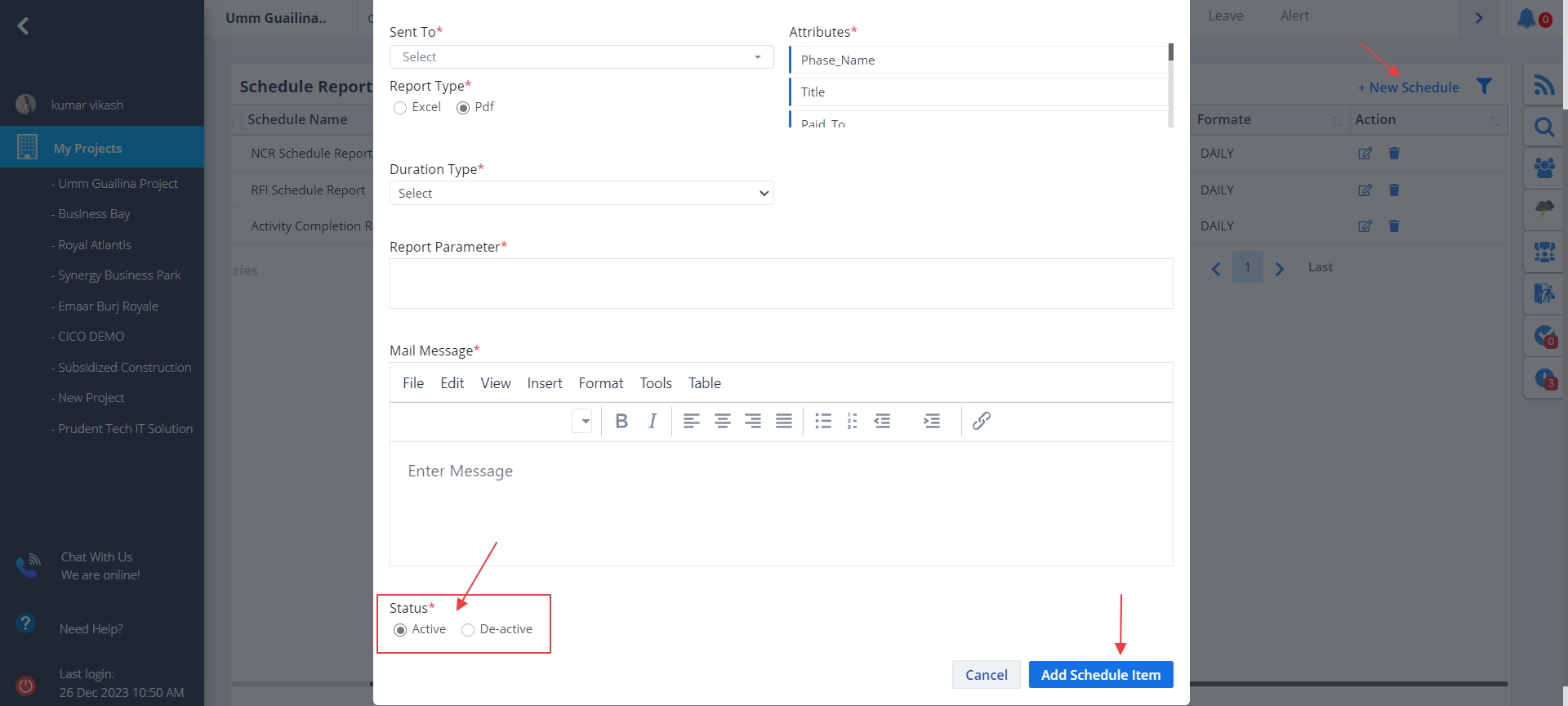Delete the RFI Schedule Report row
This screenshot has width=1568, height=706.
1394,190
